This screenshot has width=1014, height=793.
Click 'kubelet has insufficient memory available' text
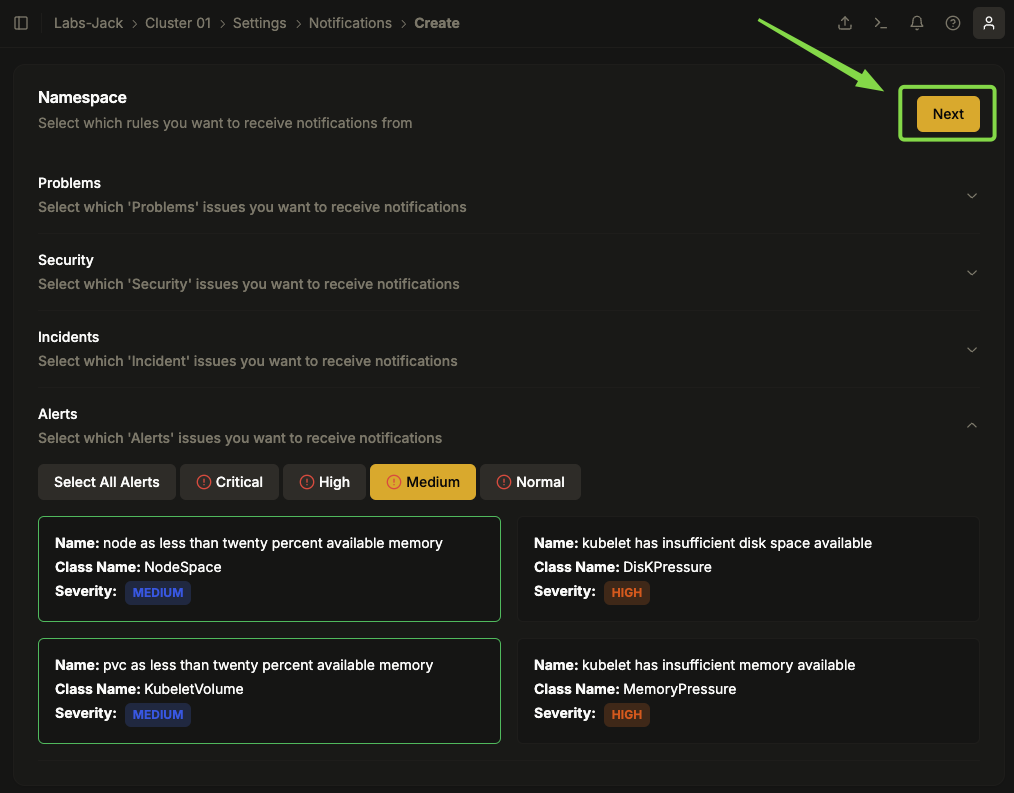pyautogui.click(x=718, y=665)
